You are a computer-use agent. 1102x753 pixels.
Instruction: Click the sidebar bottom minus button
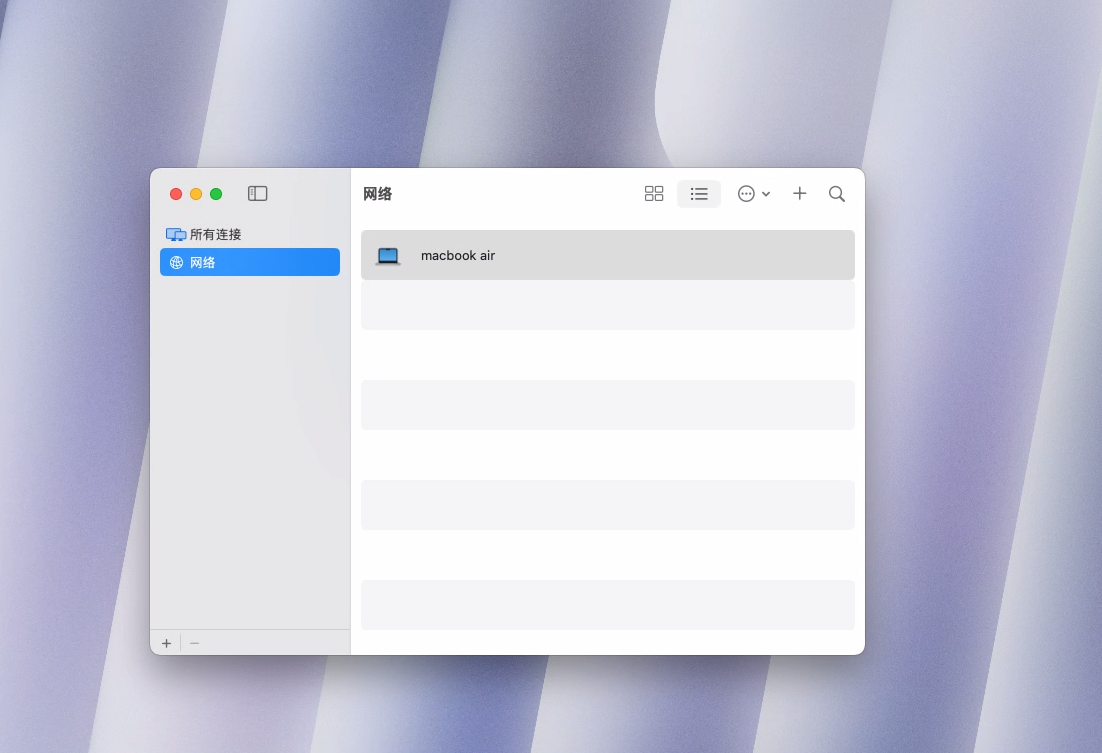195,643
